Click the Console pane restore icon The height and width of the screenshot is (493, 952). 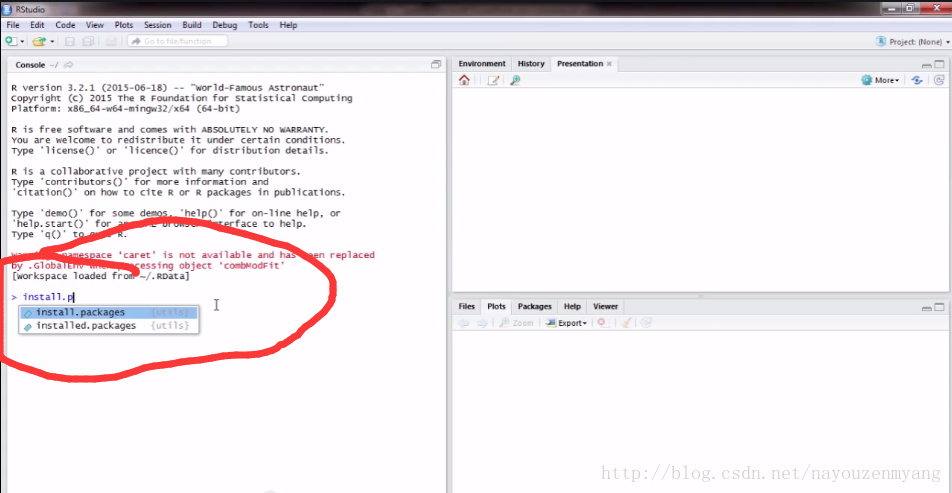tap(436, 64)
